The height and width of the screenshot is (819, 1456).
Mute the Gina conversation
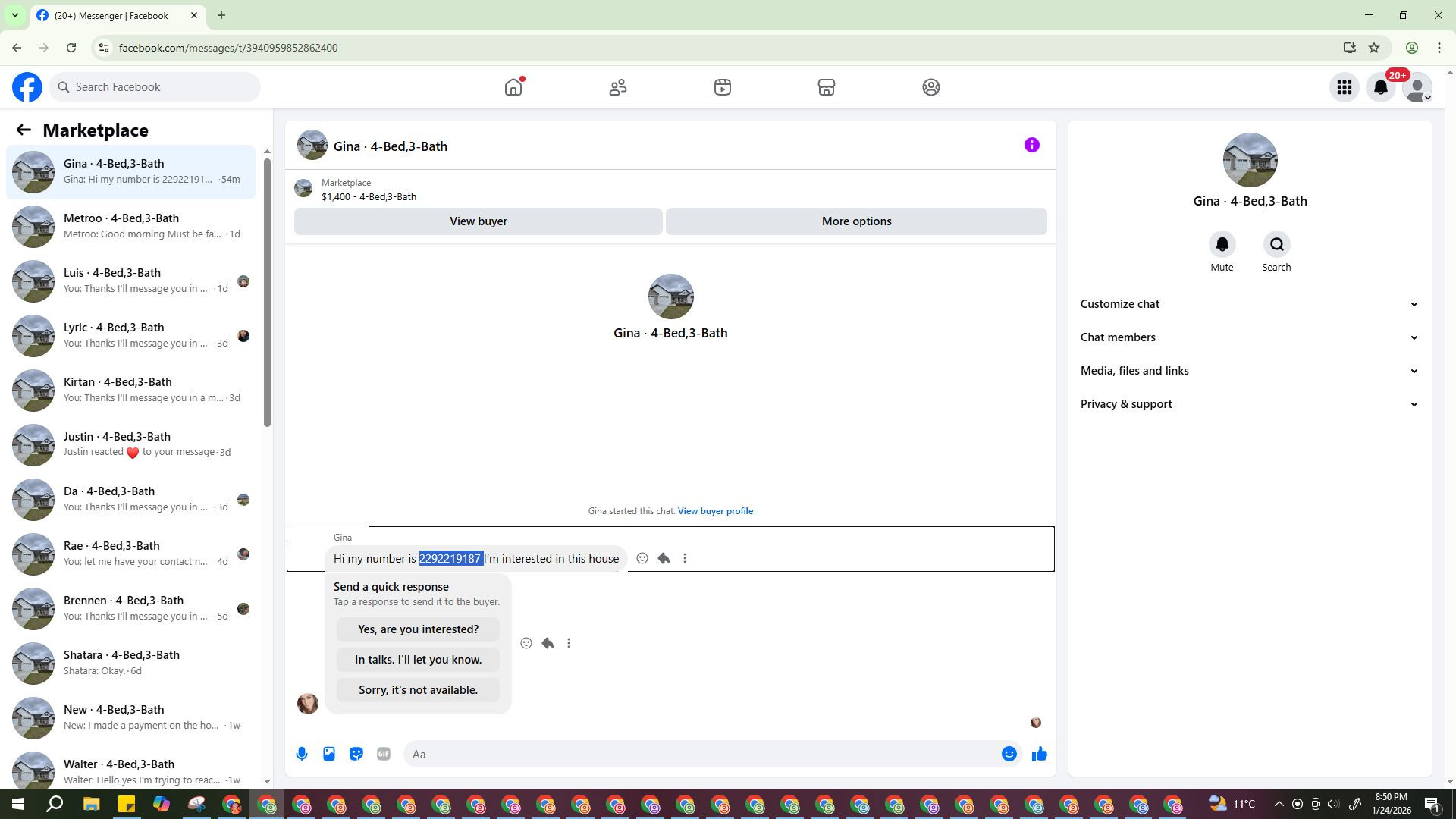[1222, 245]
